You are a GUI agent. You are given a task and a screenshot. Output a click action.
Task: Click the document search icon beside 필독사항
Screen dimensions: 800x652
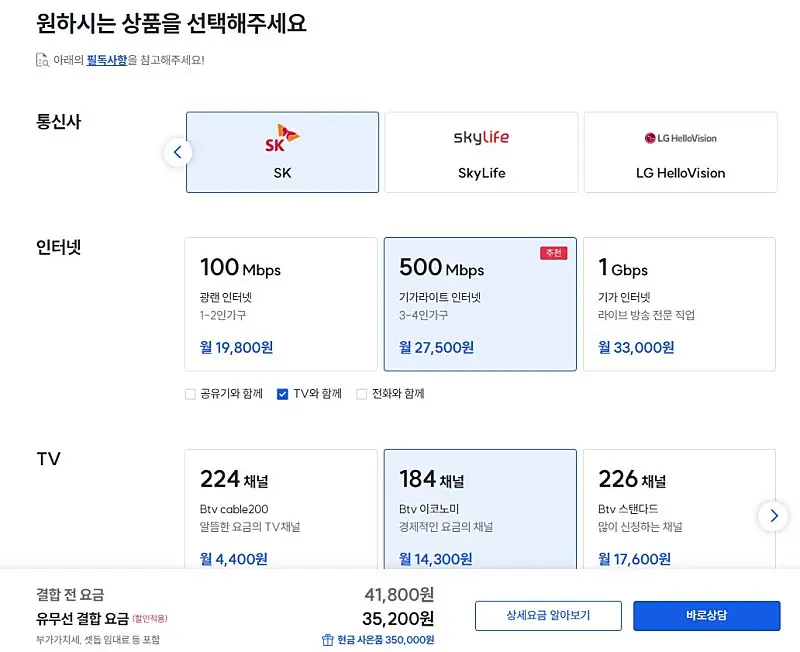coord(42,60)
